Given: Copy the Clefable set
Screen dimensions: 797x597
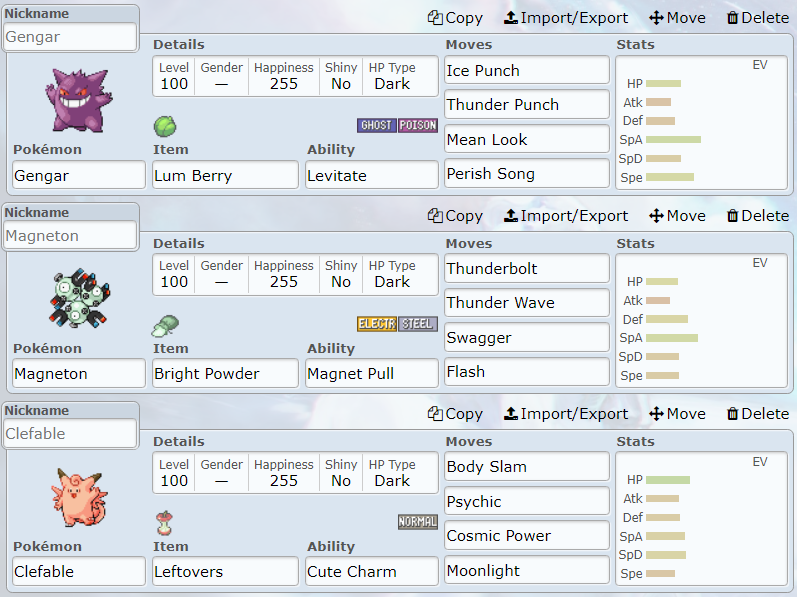Looking at the screenshot, I should tap(455, 414).
